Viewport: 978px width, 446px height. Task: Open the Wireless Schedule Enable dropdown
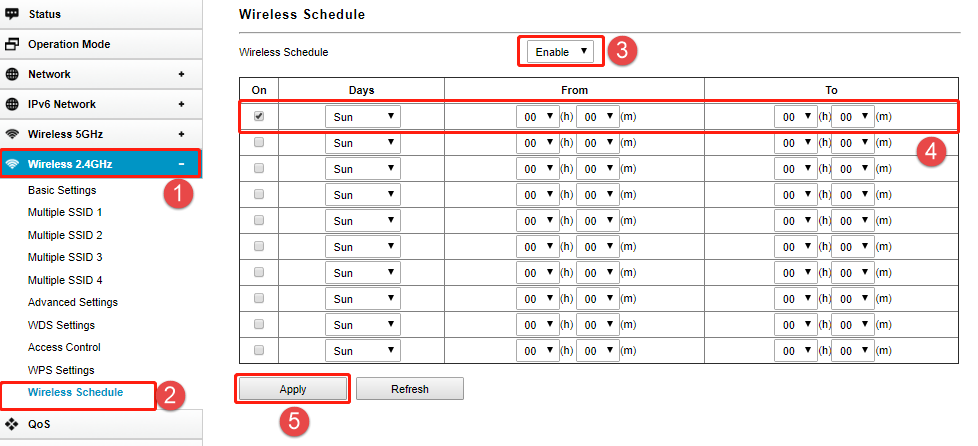[x=560, y=52]
